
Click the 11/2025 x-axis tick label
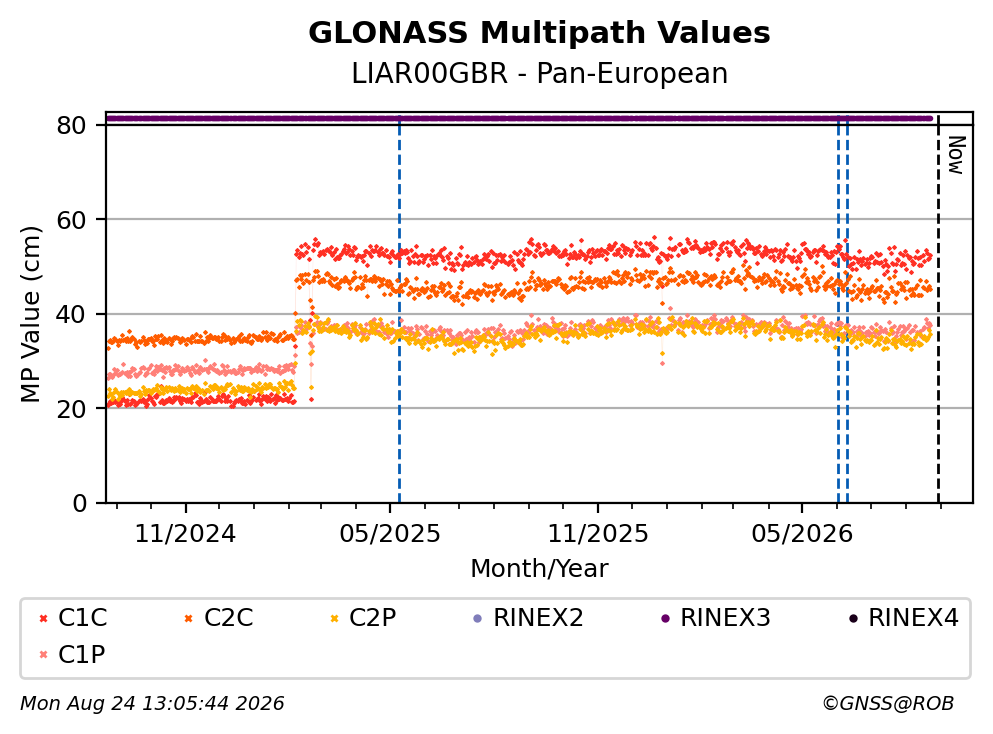point(598,534)
